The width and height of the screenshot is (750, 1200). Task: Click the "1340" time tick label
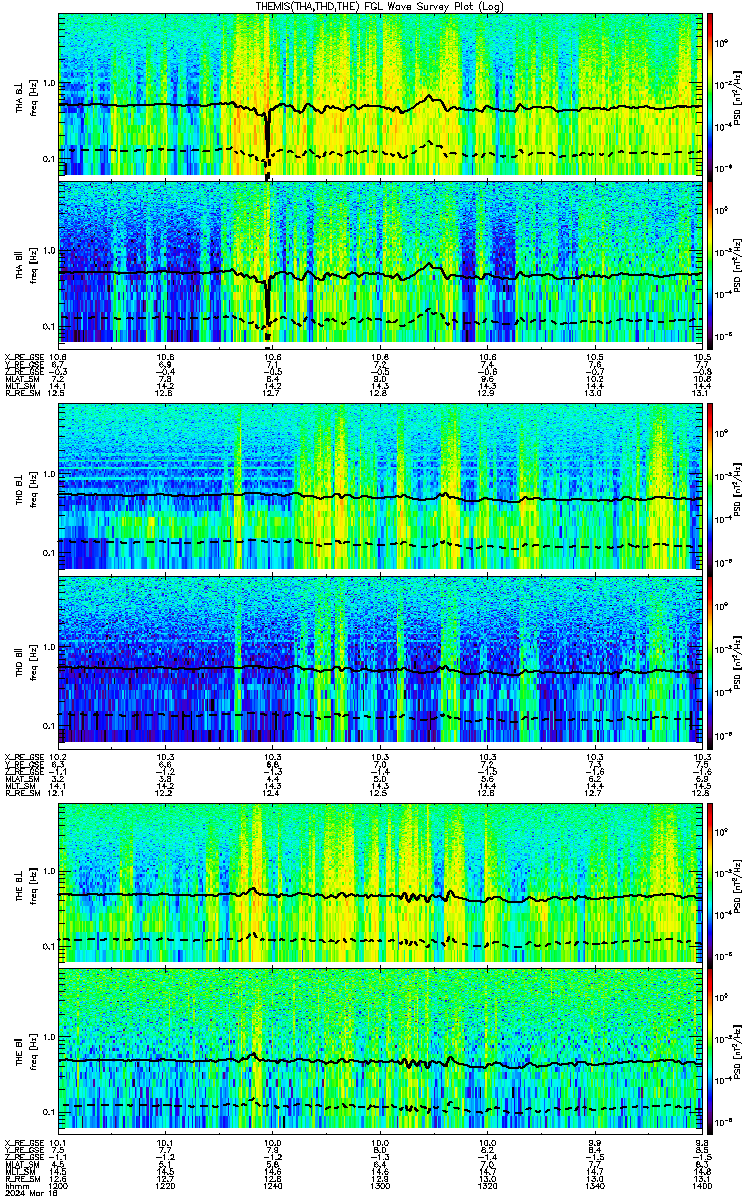[593, 1187]
